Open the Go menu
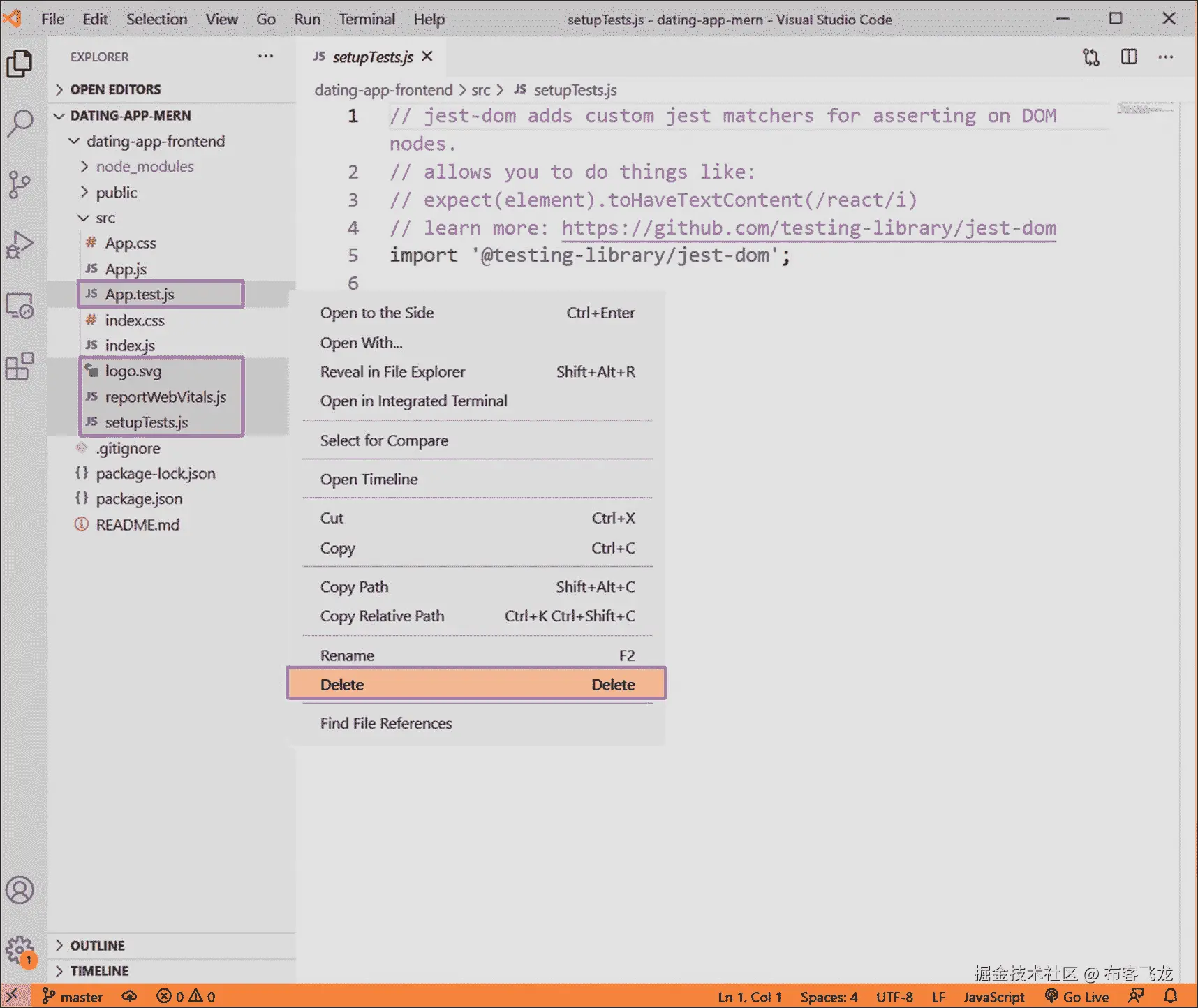This screenshot has height=1008, width=1198. (x=266, y=19)
